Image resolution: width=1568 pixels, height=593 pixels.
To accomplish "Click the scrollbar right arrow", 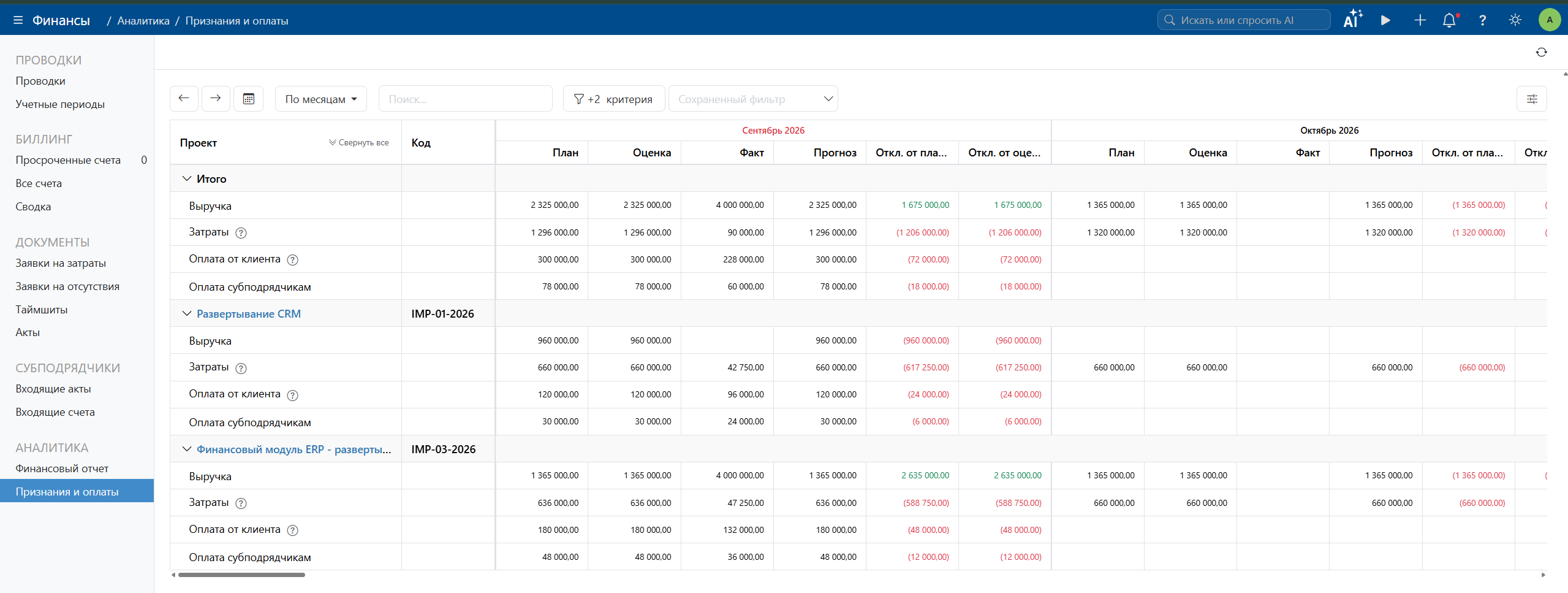I will coord(1543,575).
